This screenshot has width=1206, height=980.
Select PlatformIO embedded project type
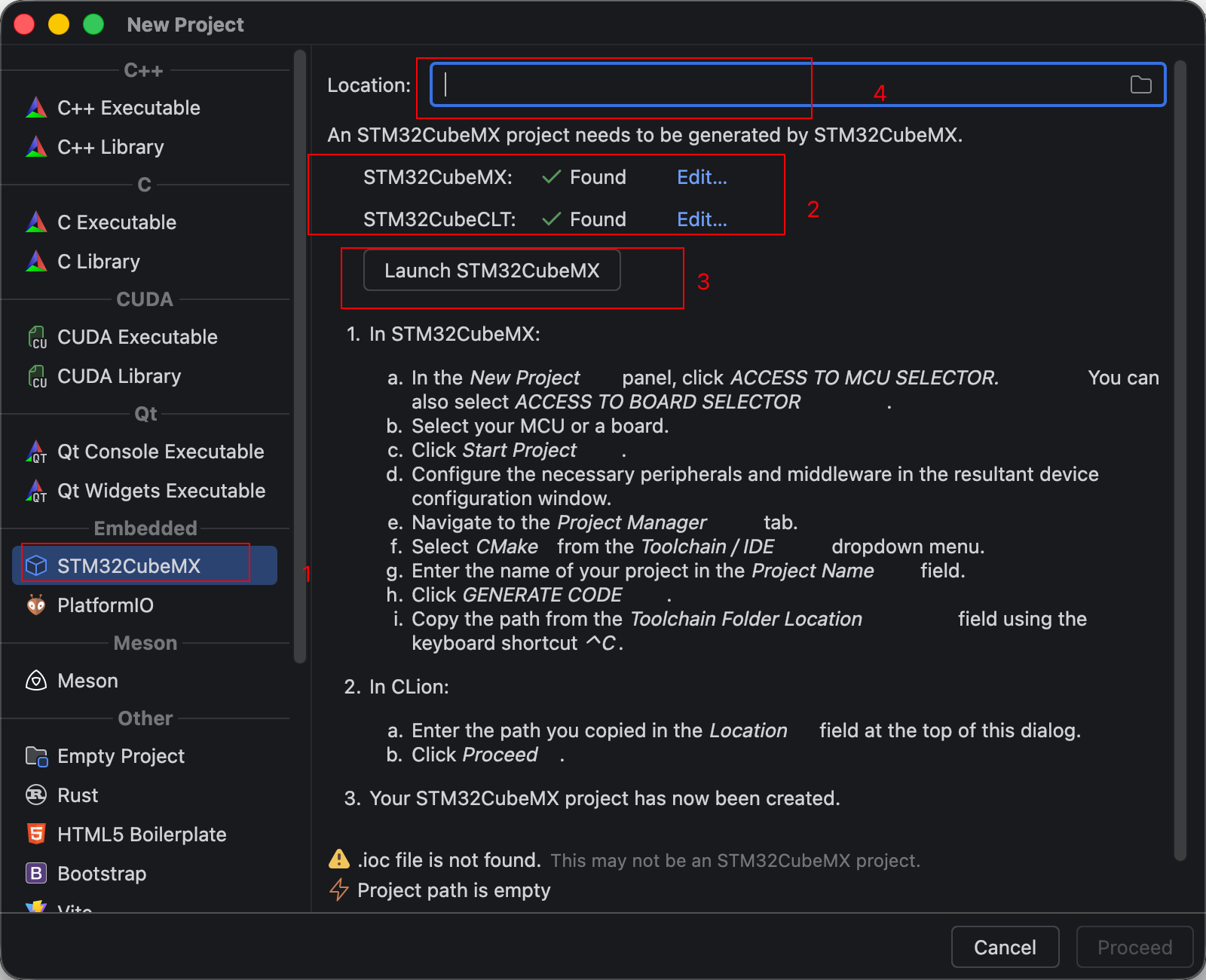pyautogui.click(x=145, y=605)
